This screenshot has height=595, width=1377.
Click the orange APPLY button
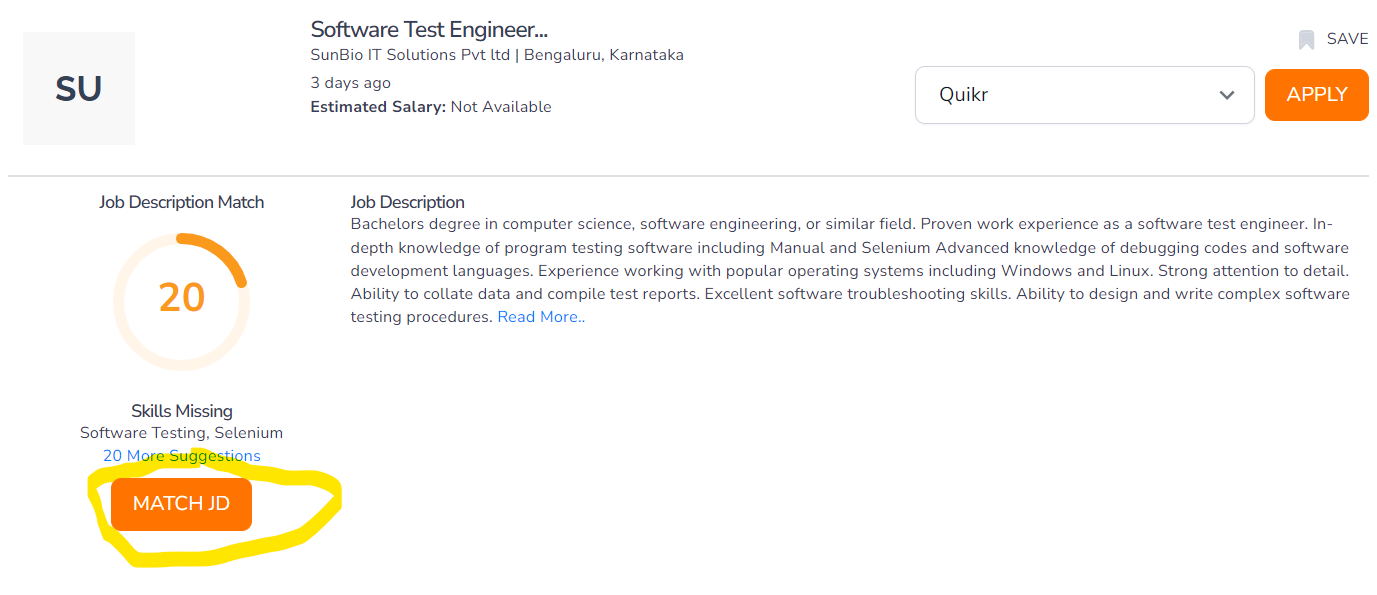(x=1316, y=95)
